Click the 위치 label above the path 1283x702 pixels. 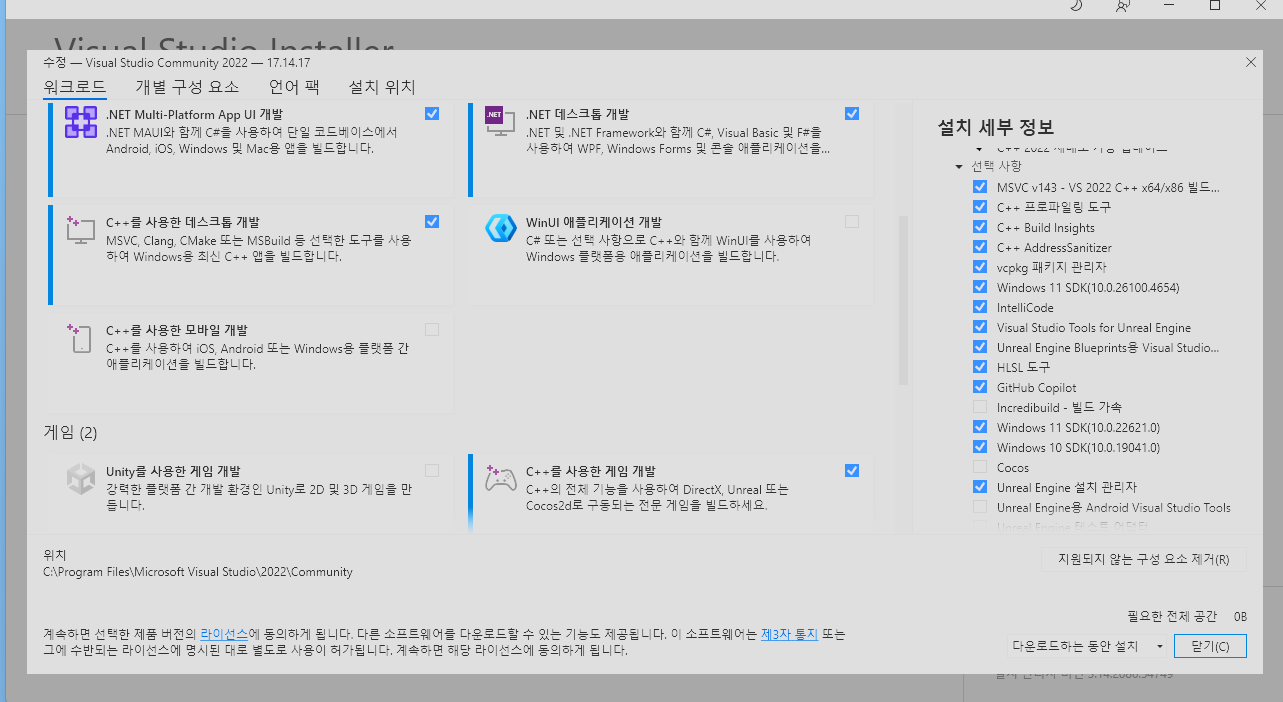tap(54, 555)
